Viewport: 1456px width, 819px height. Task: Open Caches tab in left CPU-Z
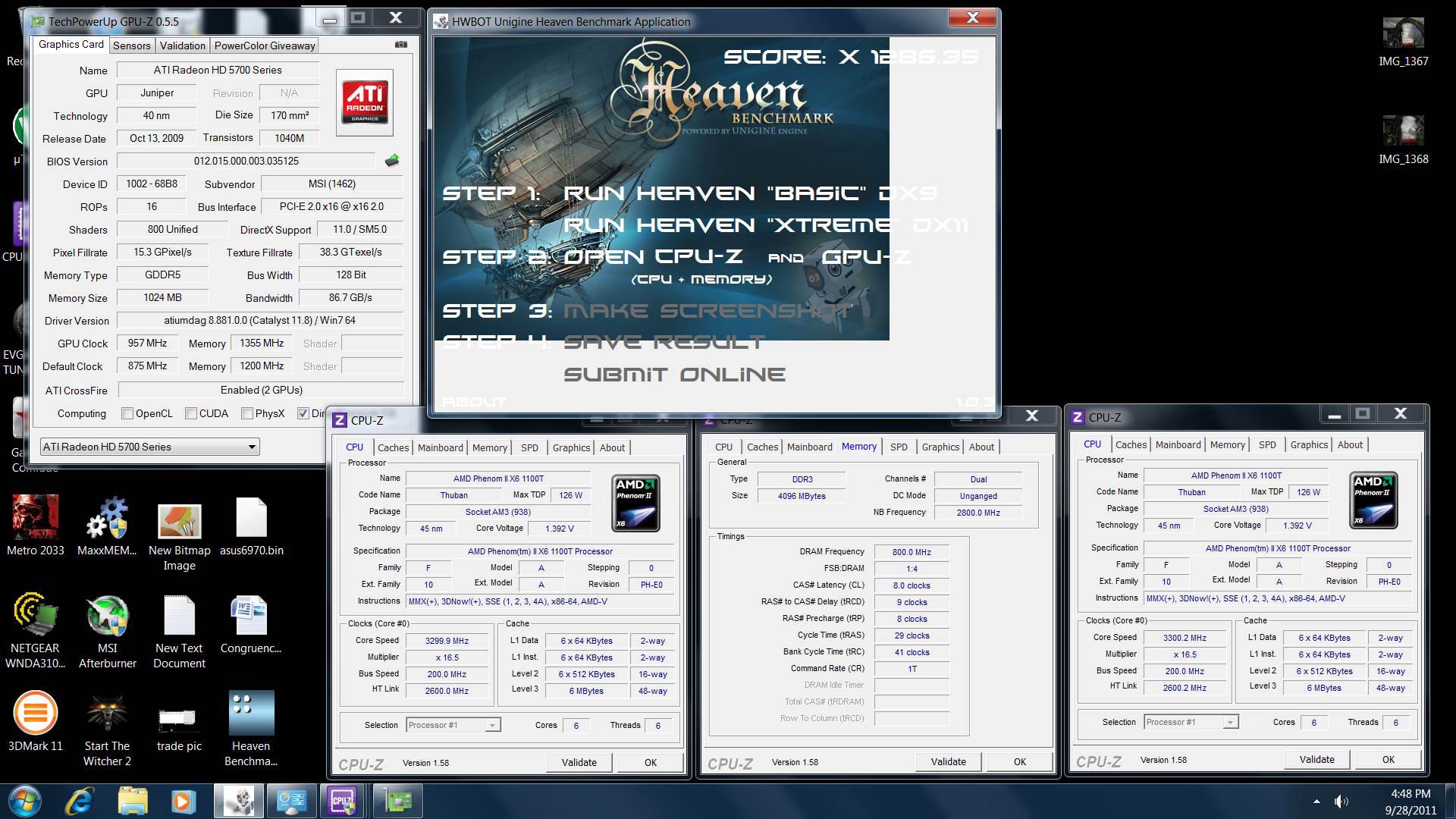pos(393,447)
